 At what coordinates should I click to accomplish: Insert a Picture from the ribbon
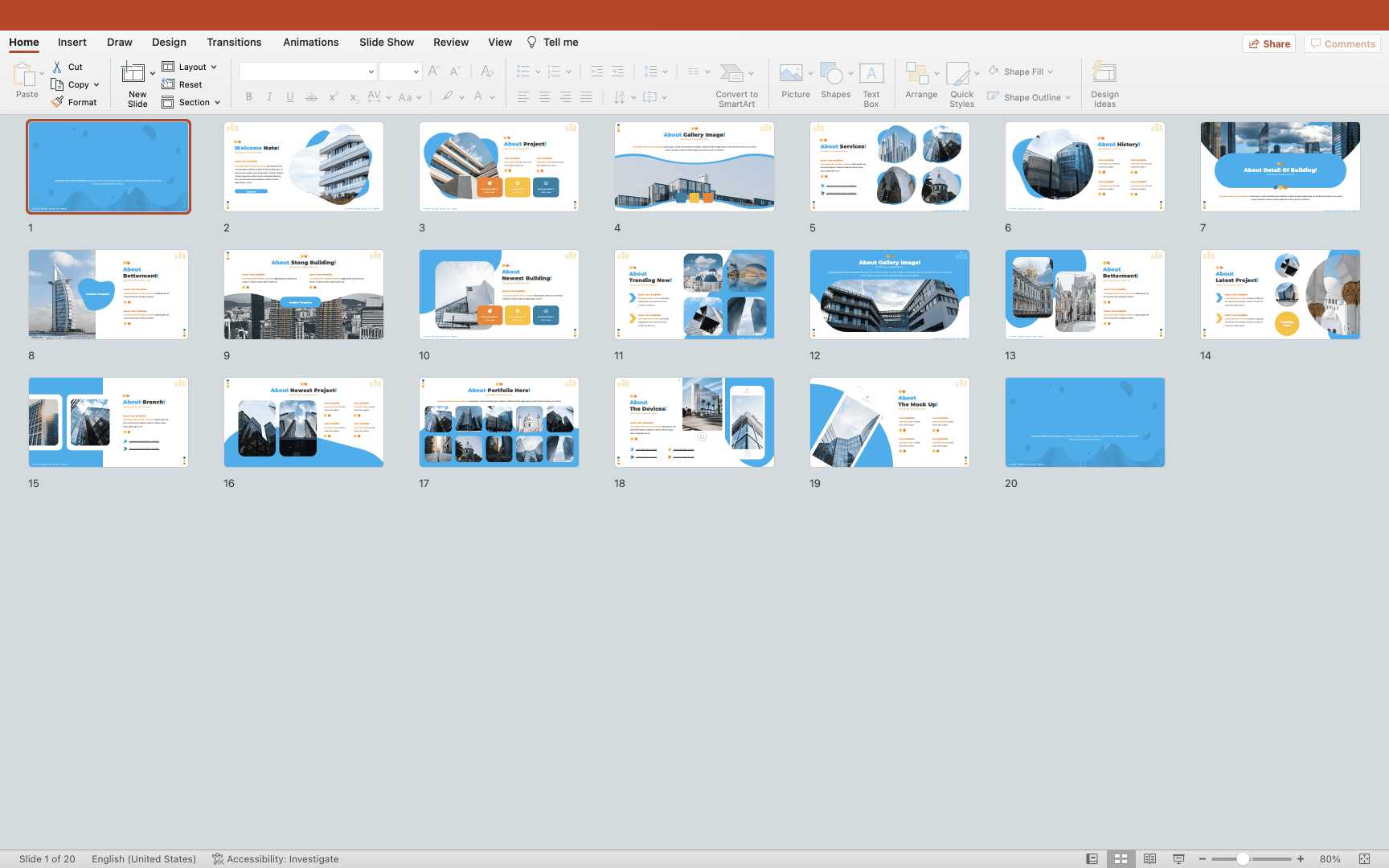coord(792,75)
